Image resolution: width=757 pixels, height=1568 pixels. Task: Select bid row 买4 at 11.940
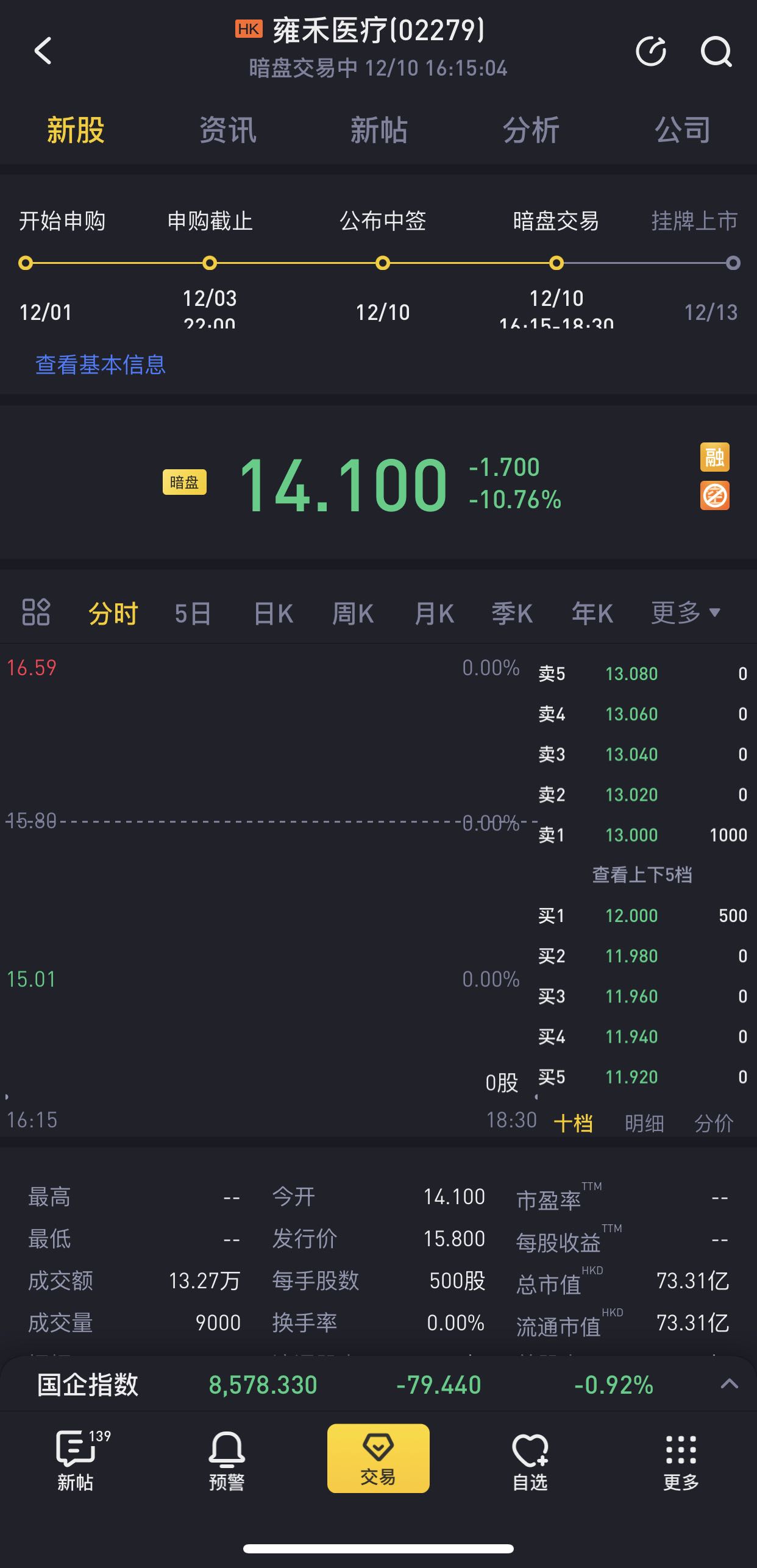click(642, 1037)
